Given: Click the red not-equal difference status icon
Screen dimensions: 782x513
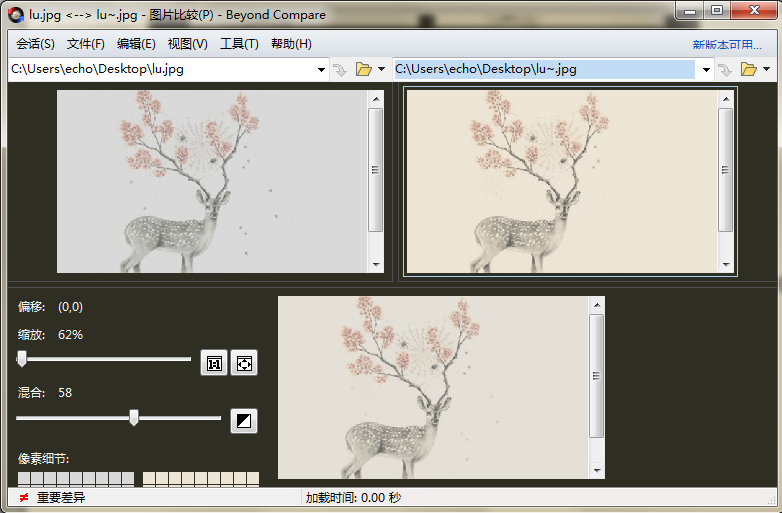Looking at the screenshot, I should 23,497.
